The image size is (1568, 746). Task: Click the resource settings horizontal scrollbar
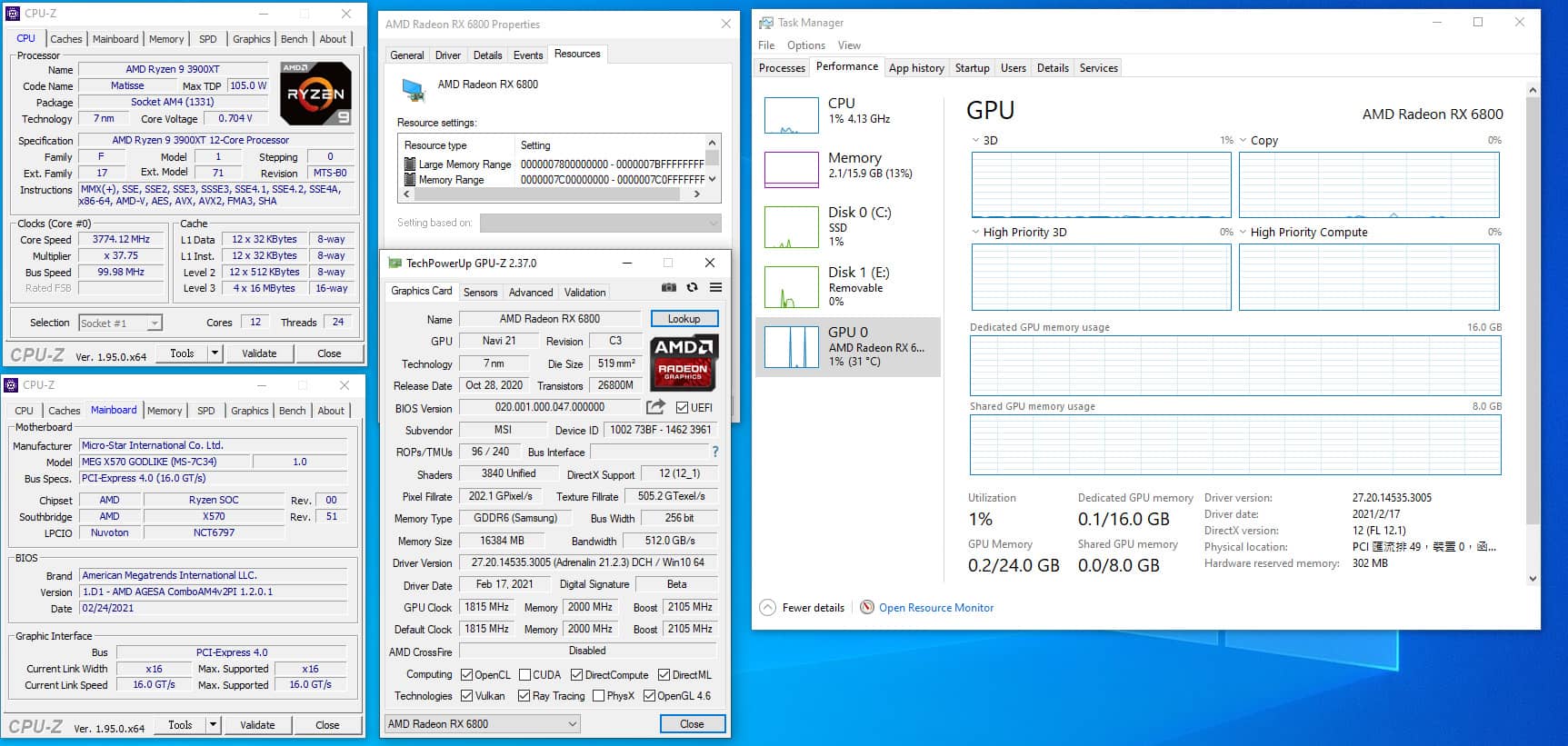point(553,194)
